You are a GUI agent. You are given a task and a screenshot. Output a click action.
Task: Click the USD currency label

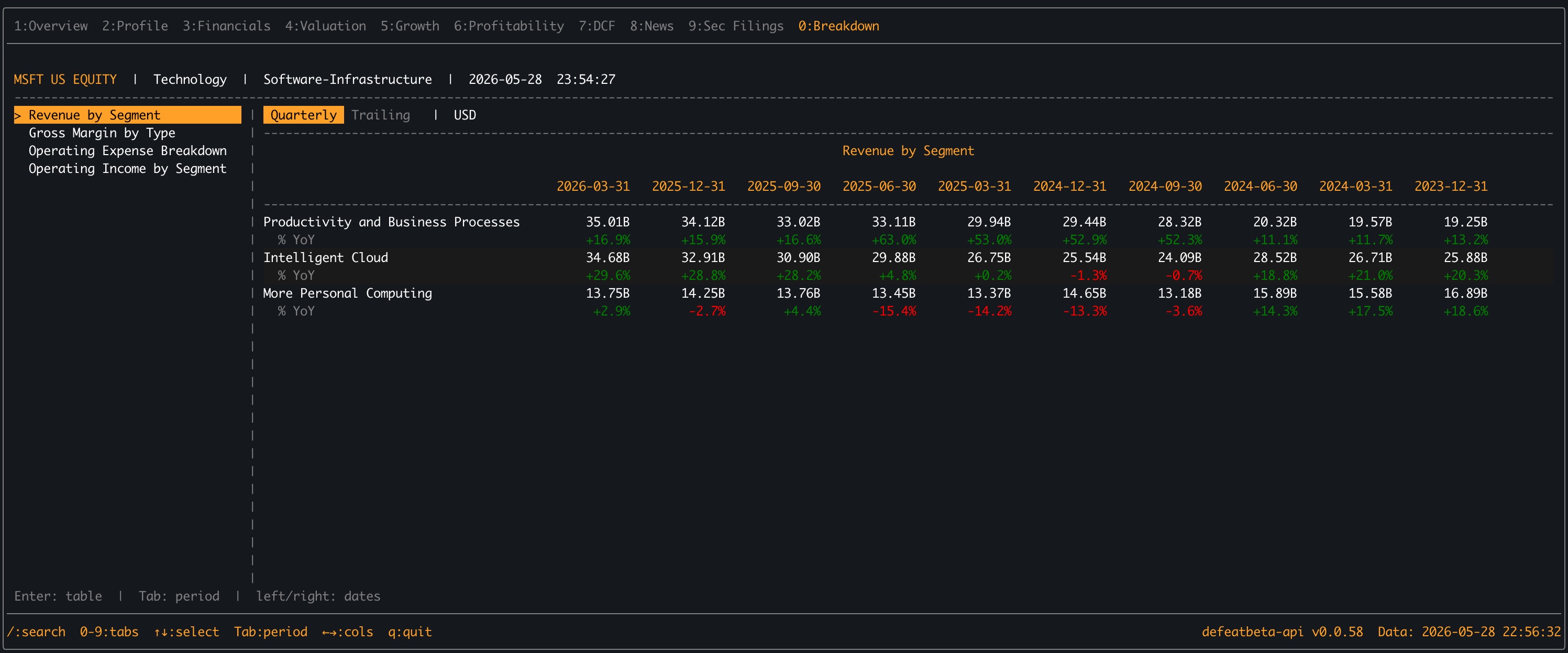(x=465, y=115)
